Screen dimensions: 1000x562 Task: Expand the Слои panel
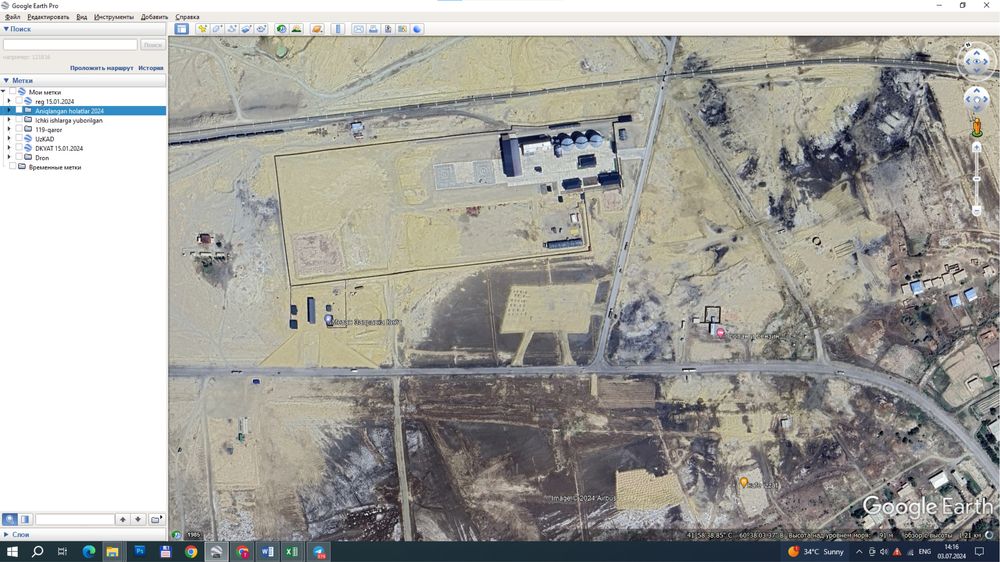[x=6, y=535]
